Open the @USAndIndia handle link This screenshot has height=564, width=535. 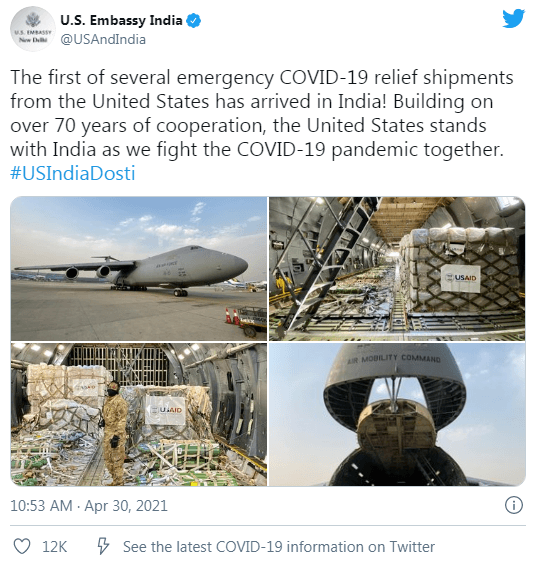click(103, 39)
